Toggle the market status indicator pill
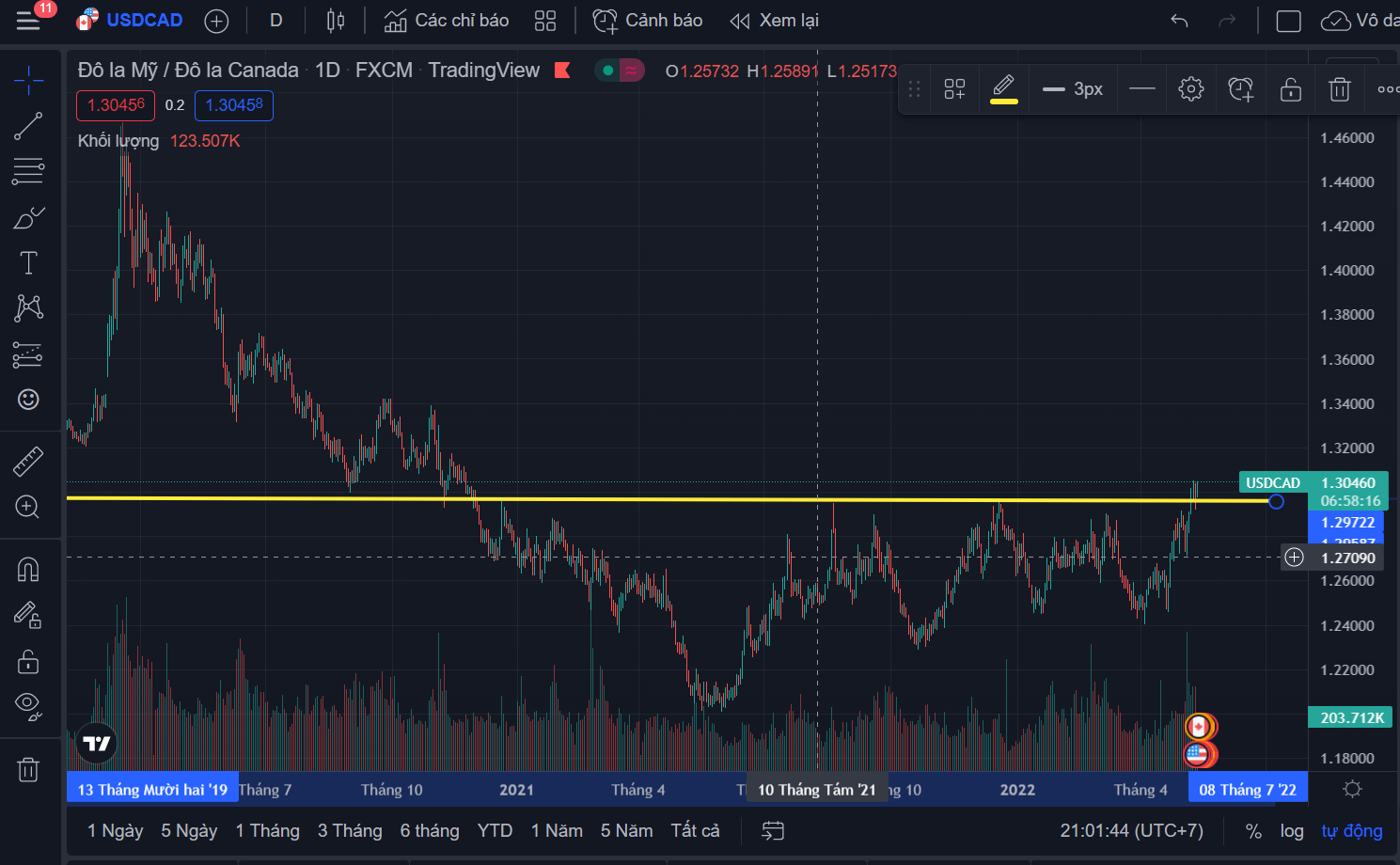This screenshot has height=865, width=1400. pos(619,70)
